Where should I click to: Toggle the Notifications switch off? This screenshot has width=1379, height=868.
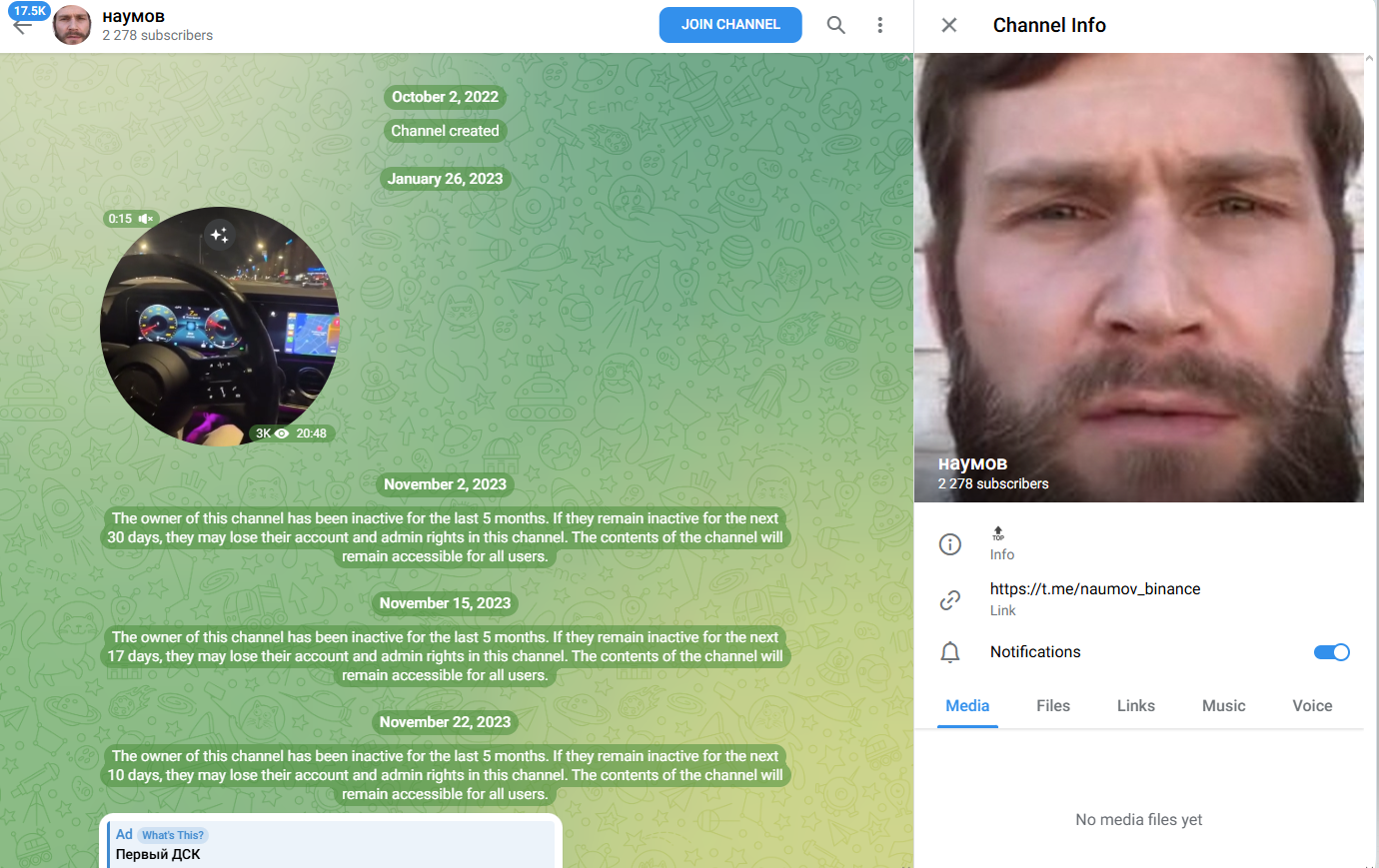coord(1332,652)
